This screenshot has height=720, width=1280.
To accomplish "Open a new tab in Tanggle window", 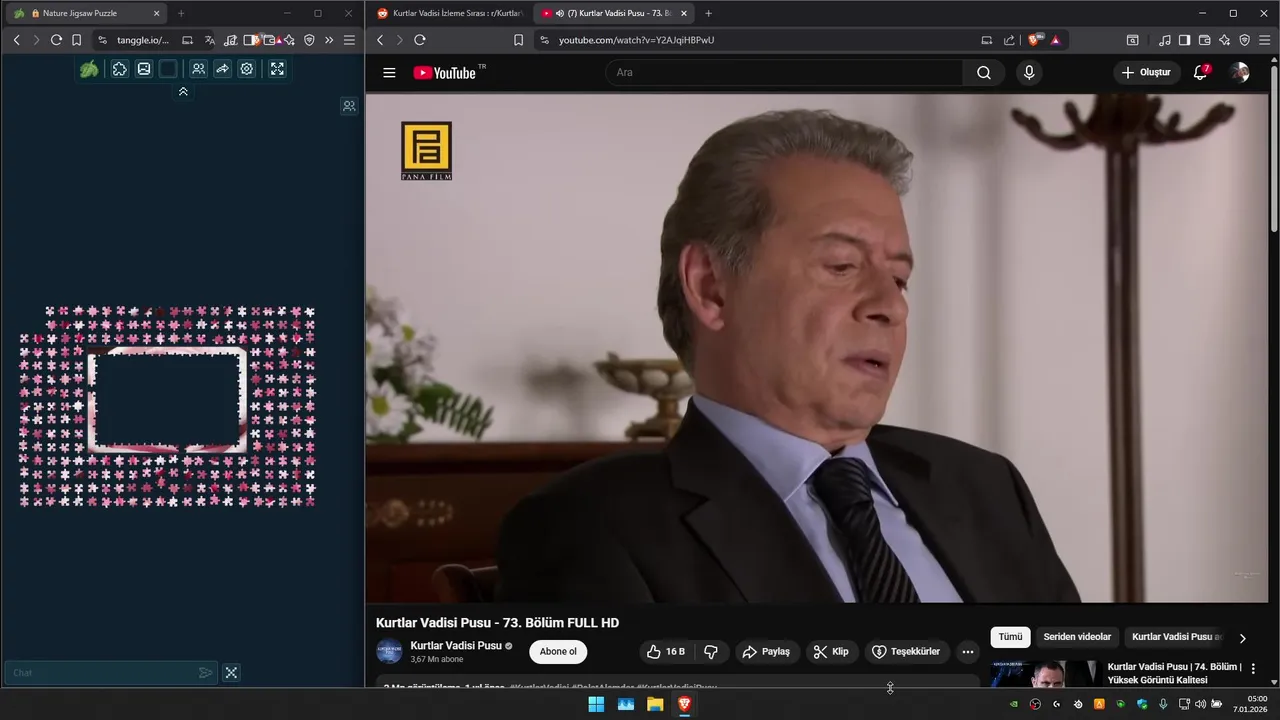I will point(181,13).
